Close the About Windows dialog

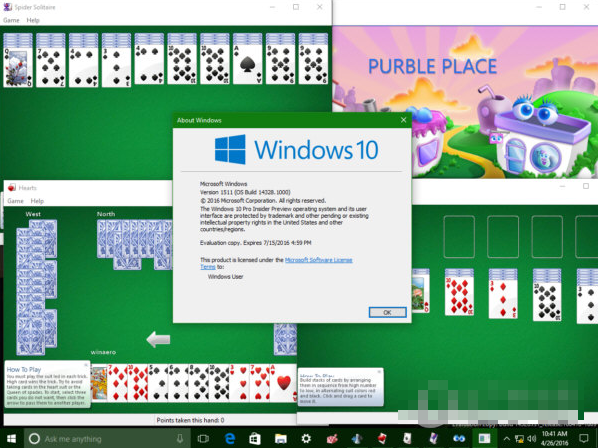coord(403,120)
